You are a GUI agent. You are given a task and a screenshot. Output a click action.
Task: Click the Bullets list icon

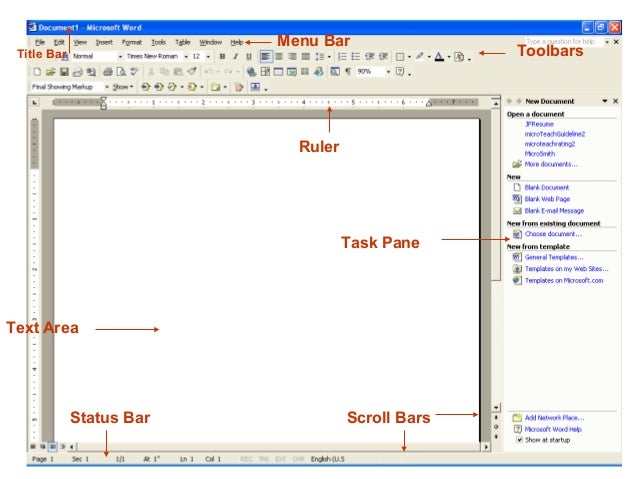click(x=356, y=57)
